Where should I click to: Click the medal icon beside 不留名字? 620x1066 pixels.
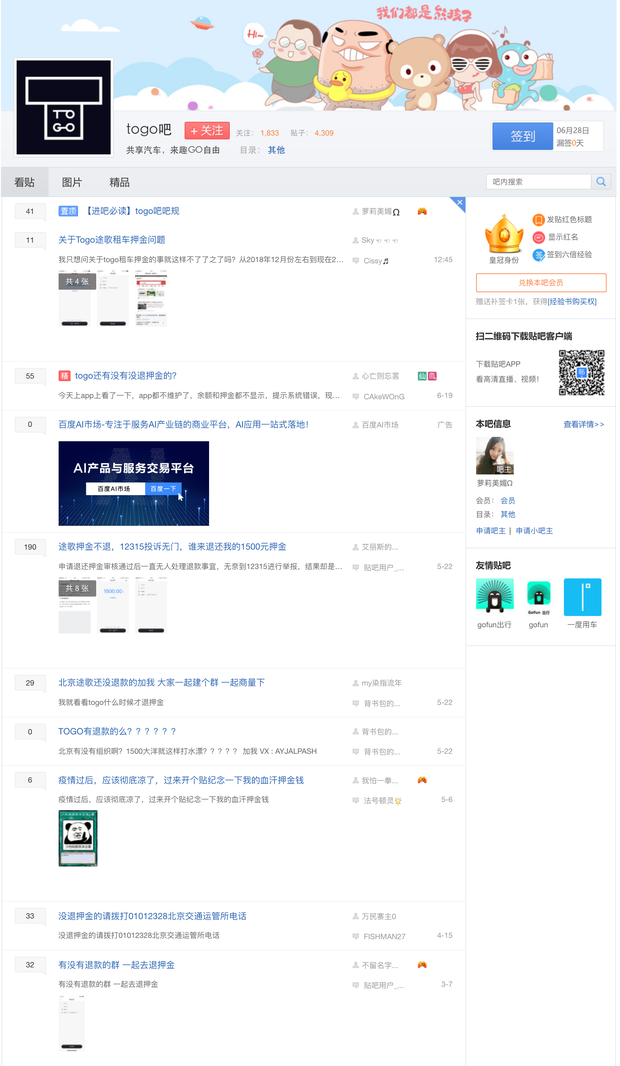(x=422, y=965)
